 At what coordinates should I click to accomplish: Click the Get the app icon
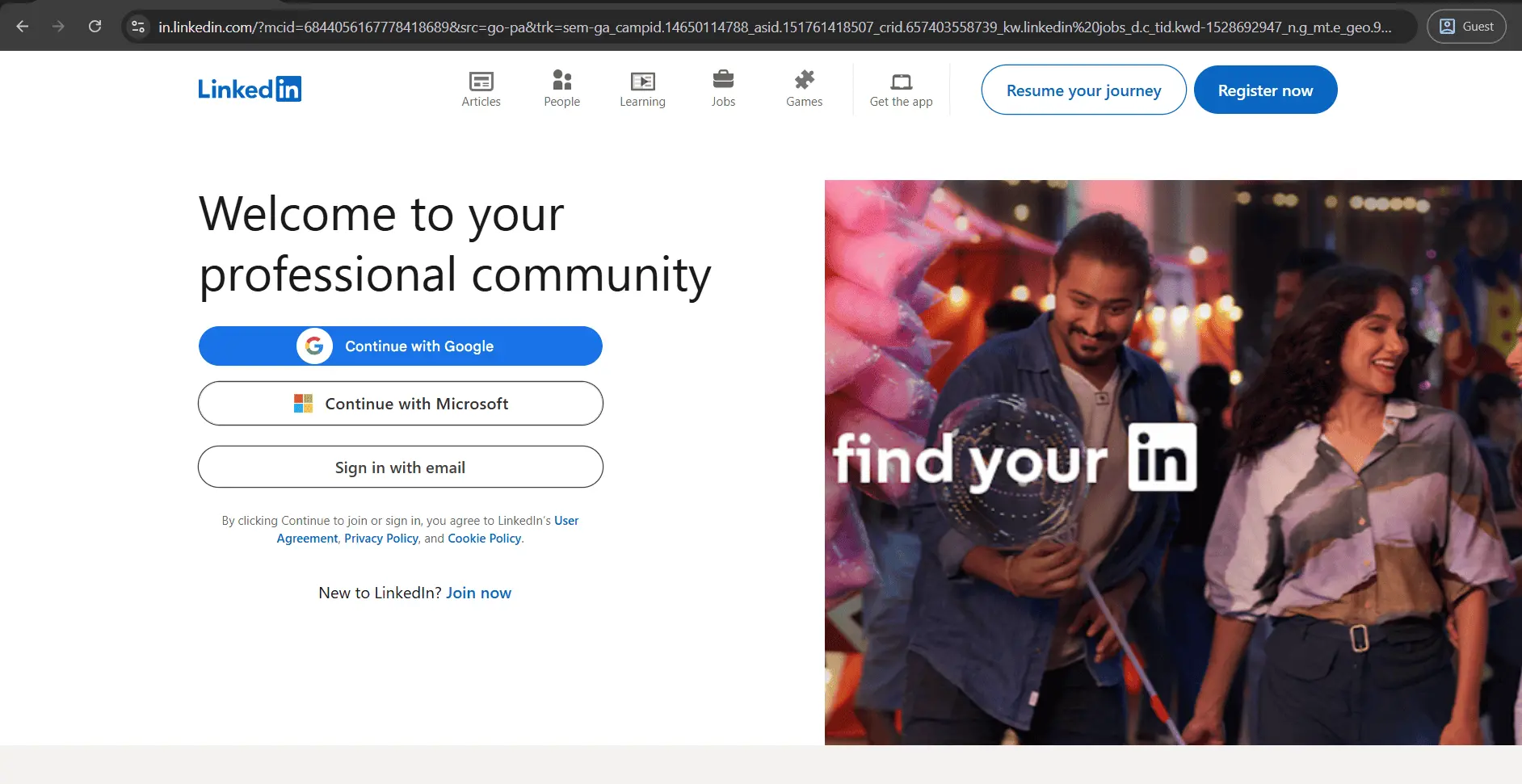coord(901,82)
